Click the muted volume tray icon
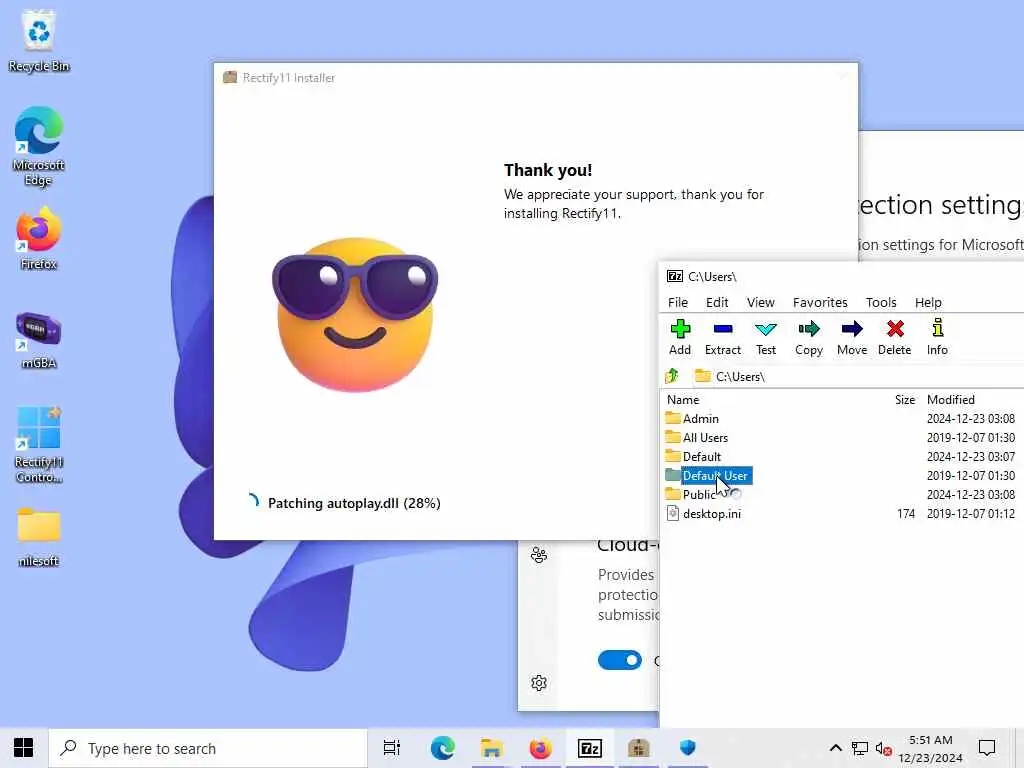The width and height of the screenshot is (1024, 768). coord(883,748)
